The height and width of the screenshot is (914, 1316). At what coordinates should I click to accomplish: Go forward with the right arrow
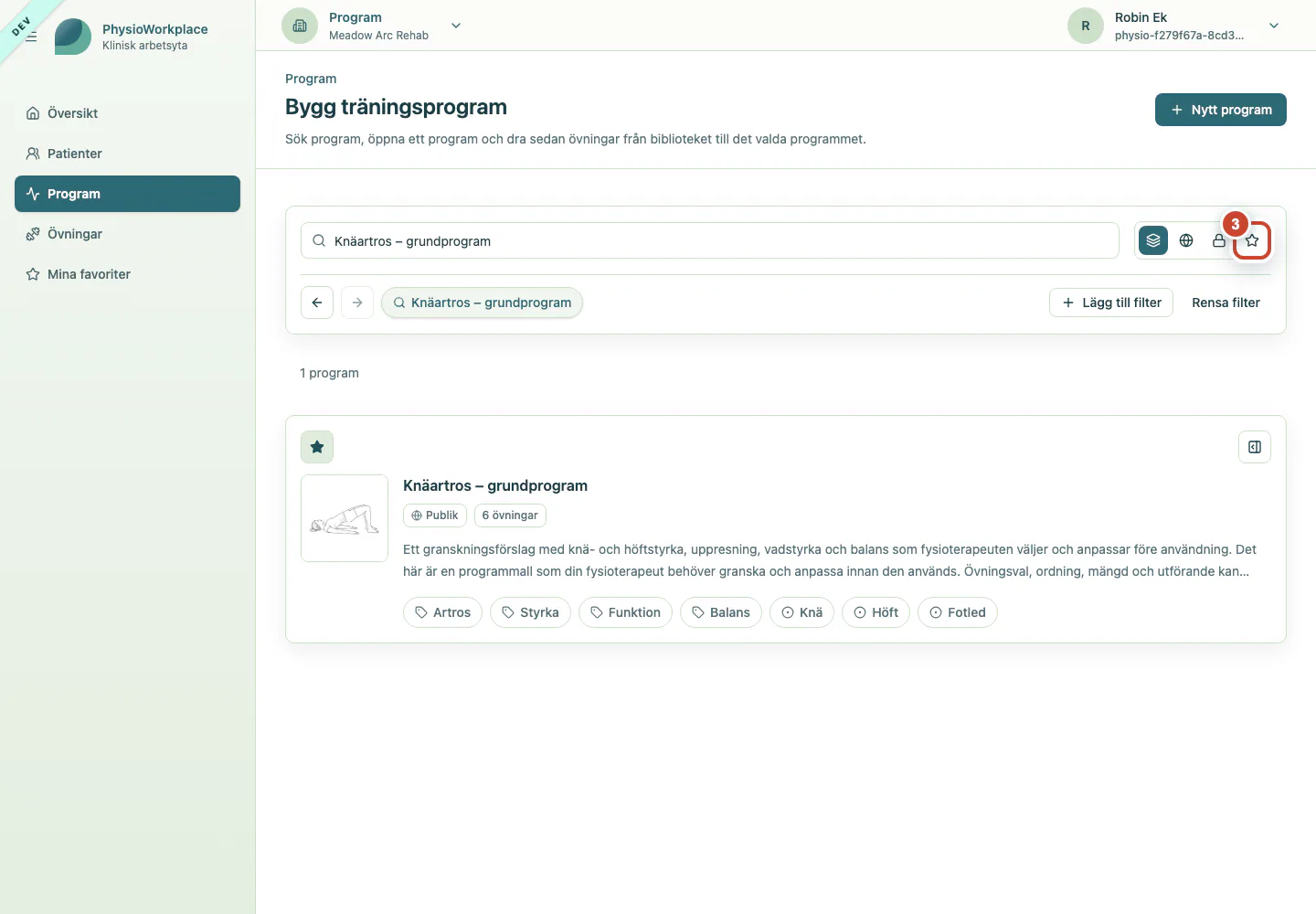(357, 303)
